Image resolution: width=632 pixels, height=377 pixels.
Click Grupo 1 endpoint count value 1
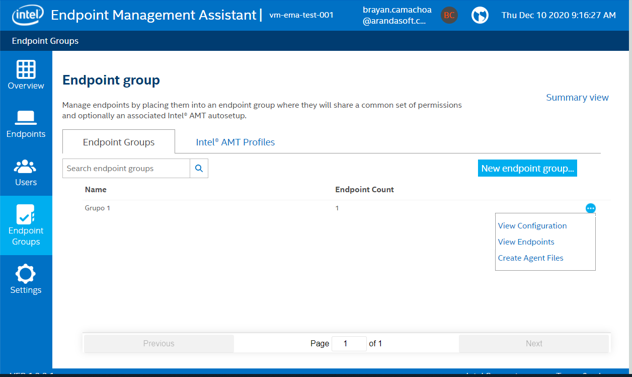click(337, 208)
